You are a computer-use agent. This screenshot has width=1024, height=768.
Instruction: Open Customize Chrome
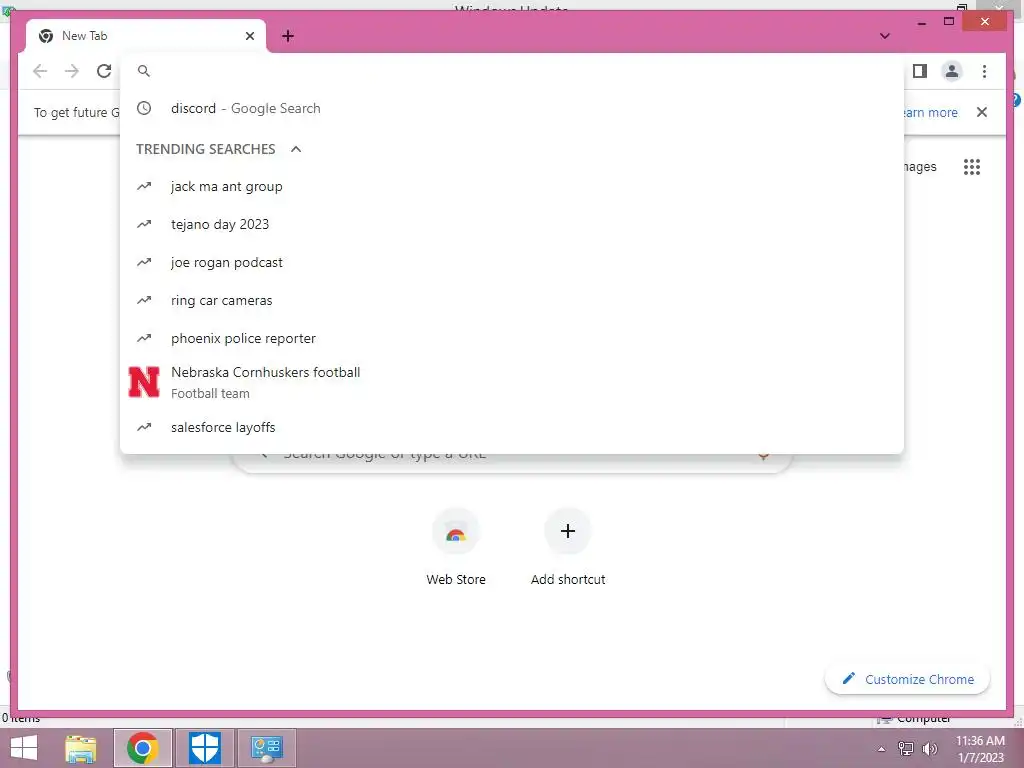pos(908,679)
